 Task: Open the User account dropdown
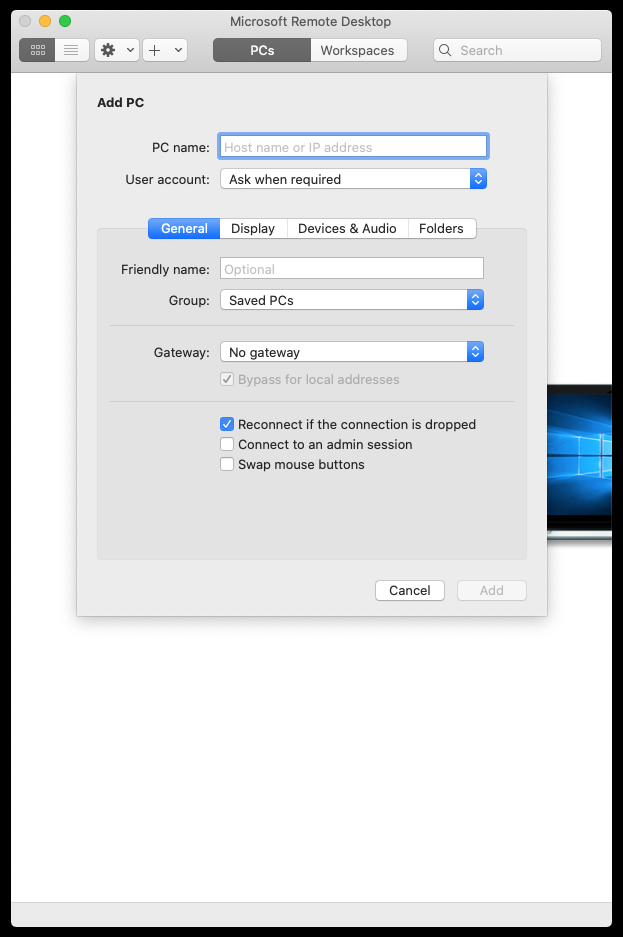(x=354, y=179)
